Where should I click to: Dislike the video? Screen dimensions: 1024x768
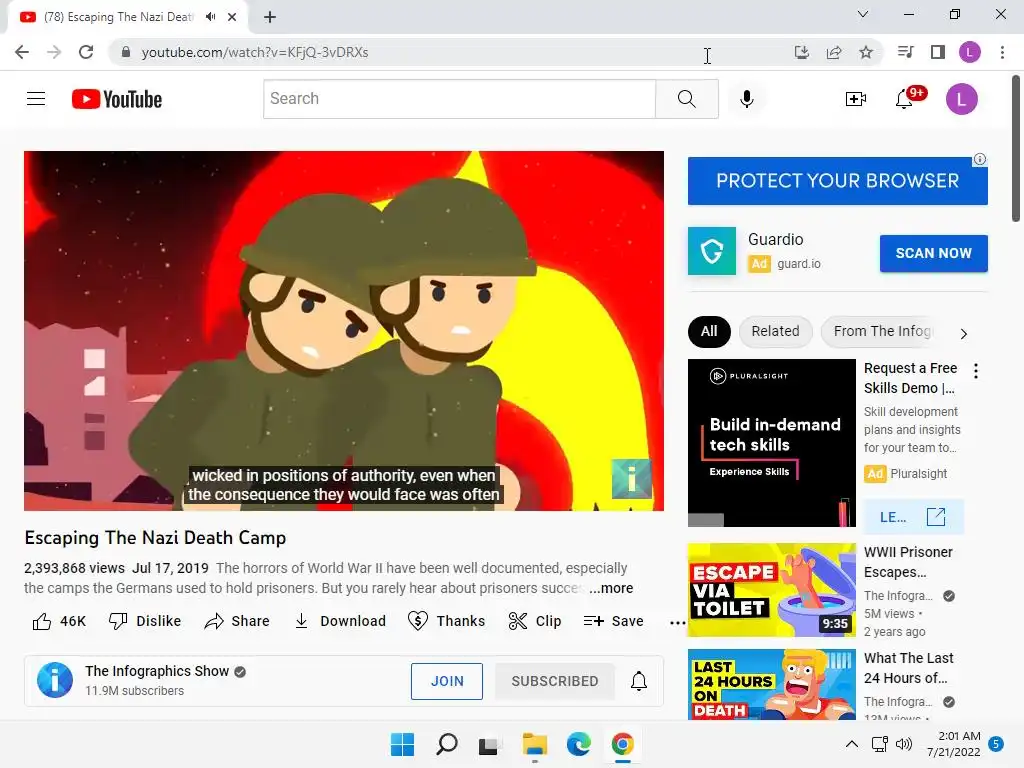145,621
